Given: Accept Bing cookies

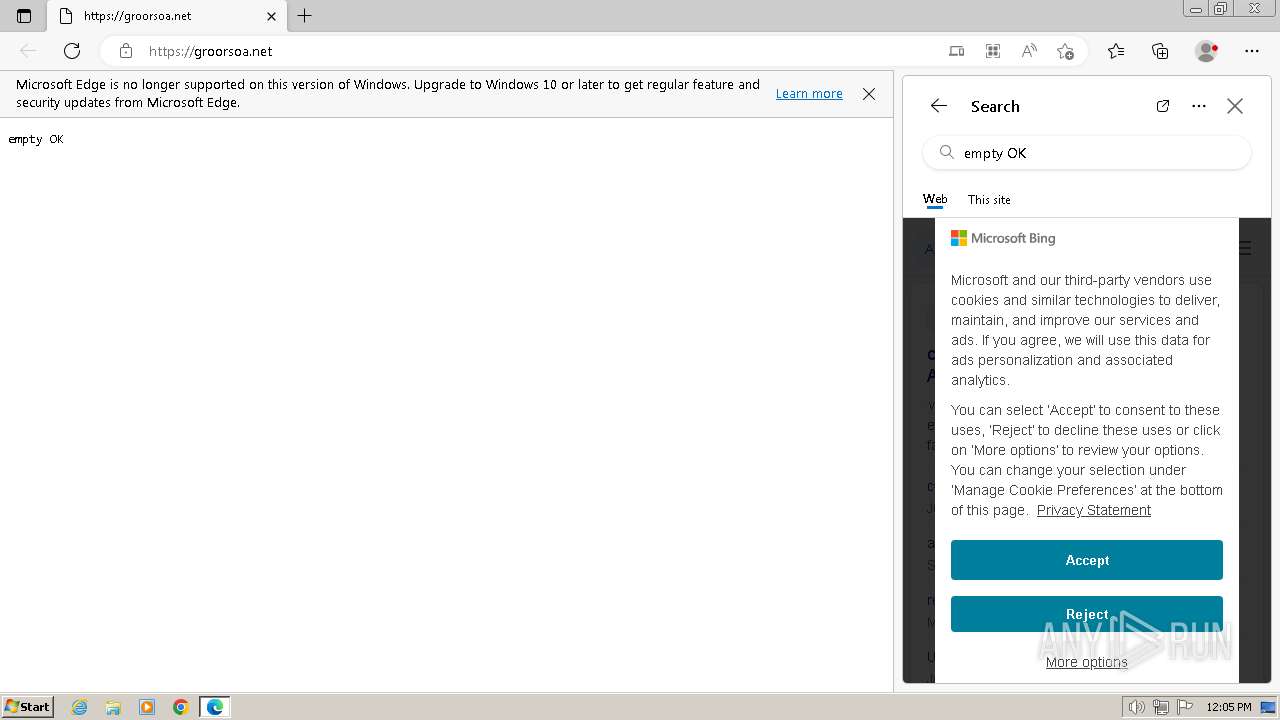Looking at the screenshot, I should (x=1087, y=560).
